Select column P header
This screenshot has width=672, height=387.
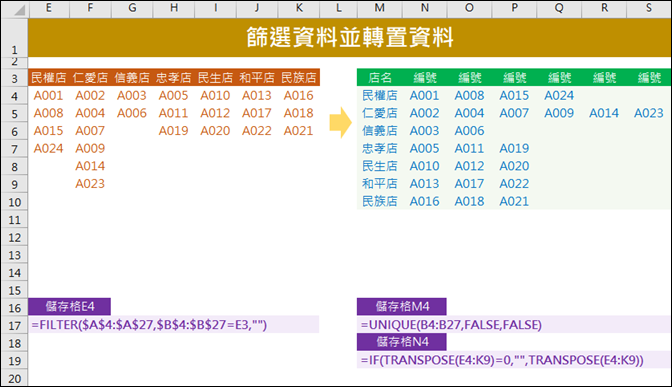point(514,8)
